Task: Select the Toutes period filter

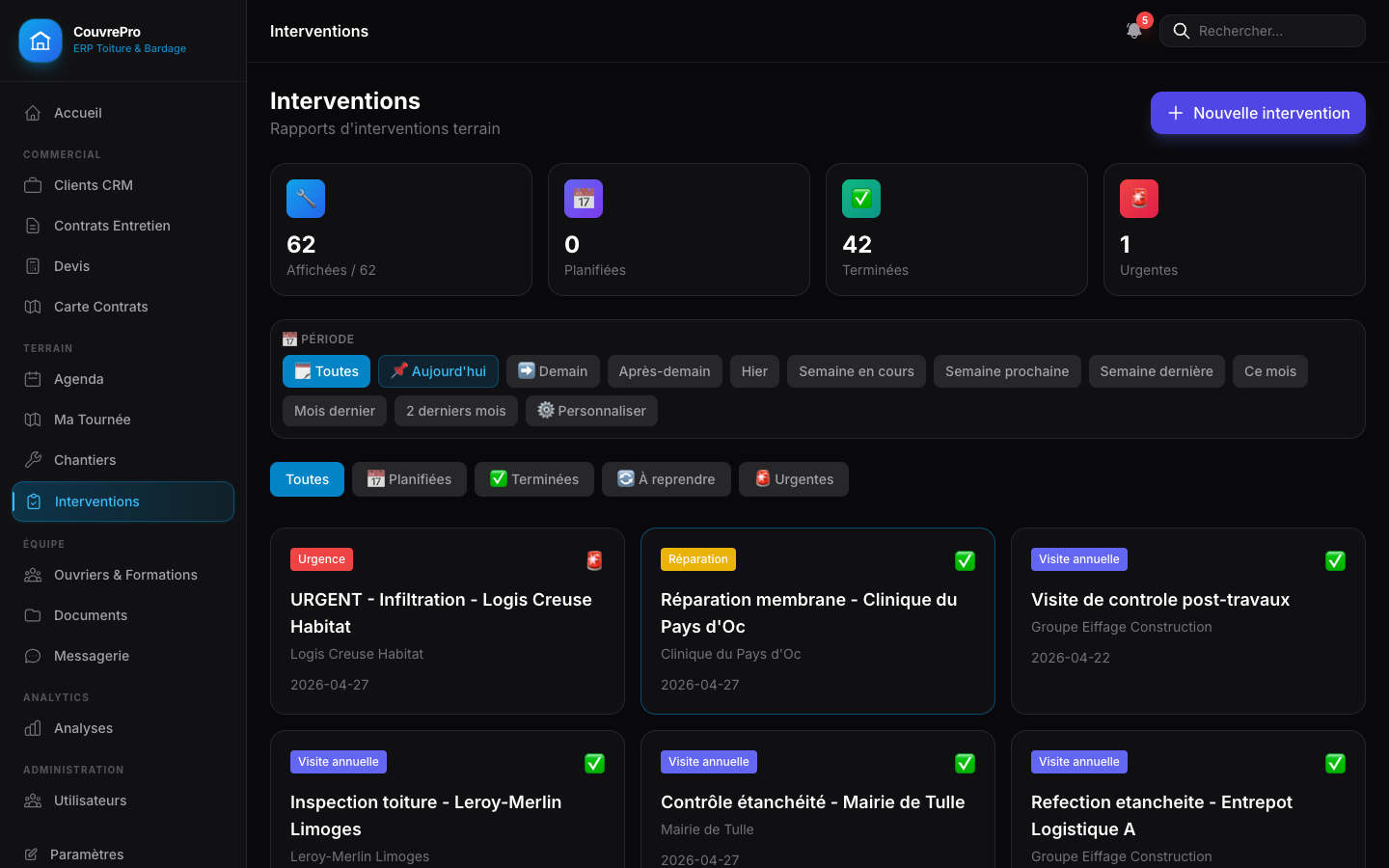Action: click(326, 371)
